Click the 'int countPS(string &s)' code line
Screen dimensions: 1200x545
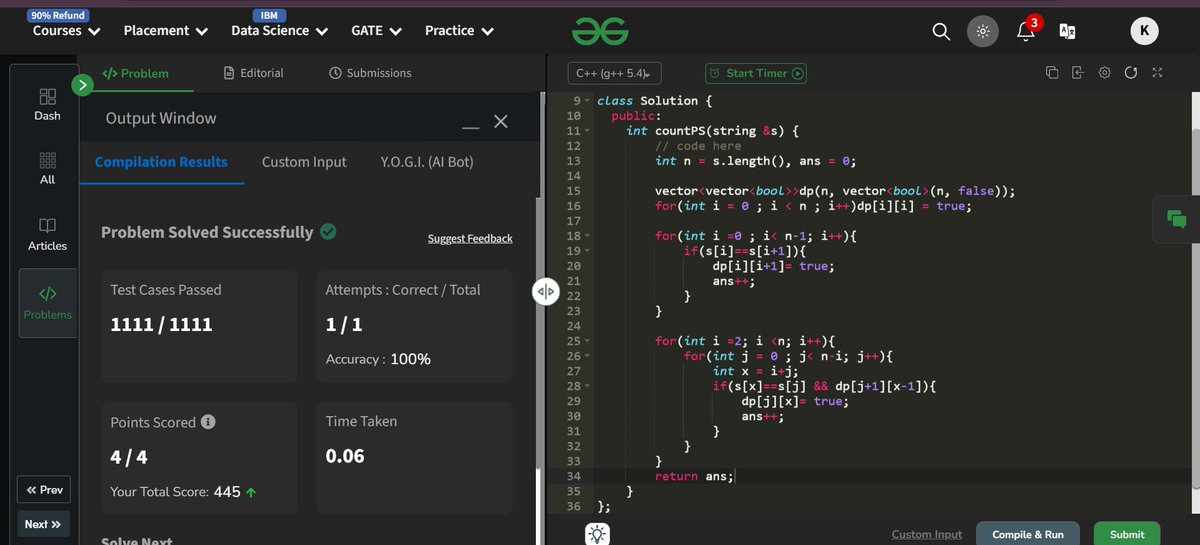713,131
